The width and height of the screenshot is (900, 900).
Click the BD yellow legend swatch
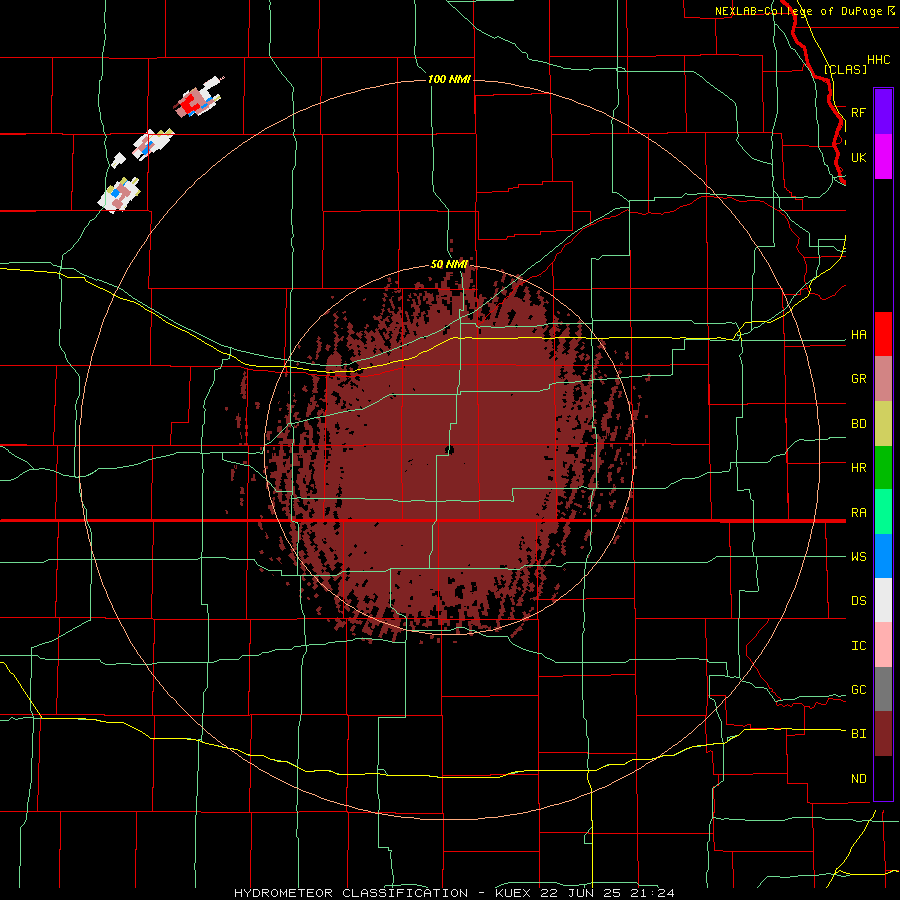883,424
